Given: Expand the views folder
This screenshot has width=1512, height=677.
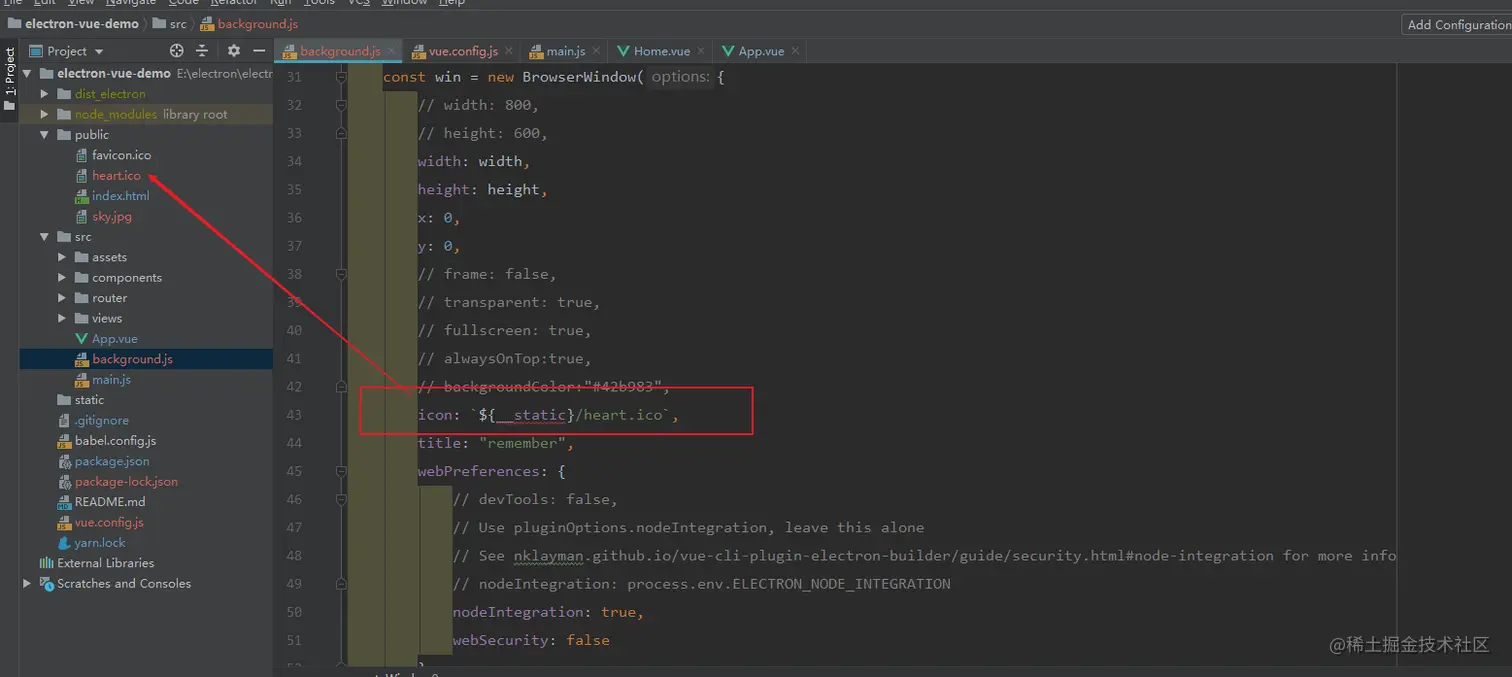Looking at the screenshot, I should click(x=62, y=318).
